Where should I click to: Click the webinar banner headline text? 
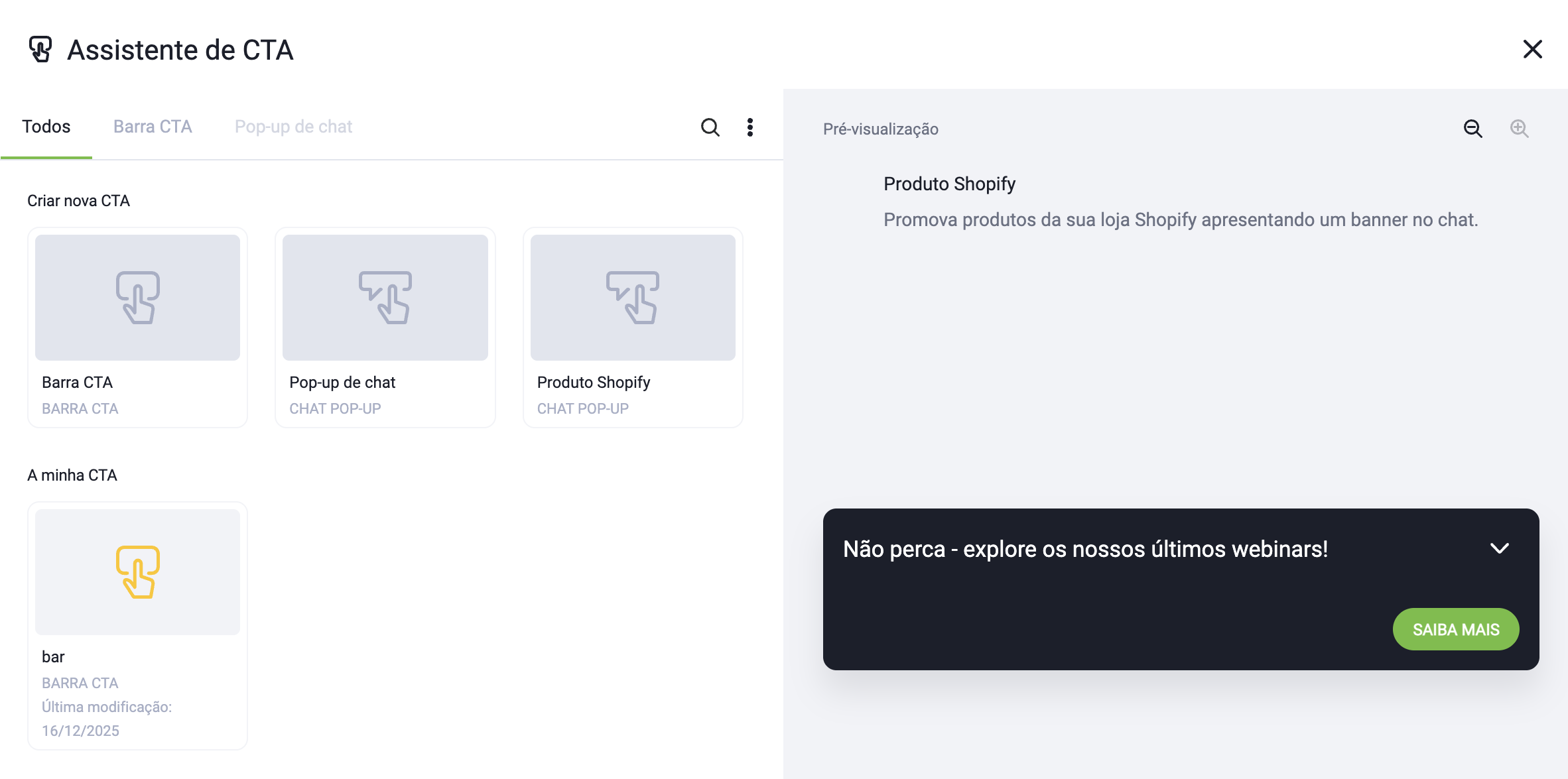tap(1085, 549)
